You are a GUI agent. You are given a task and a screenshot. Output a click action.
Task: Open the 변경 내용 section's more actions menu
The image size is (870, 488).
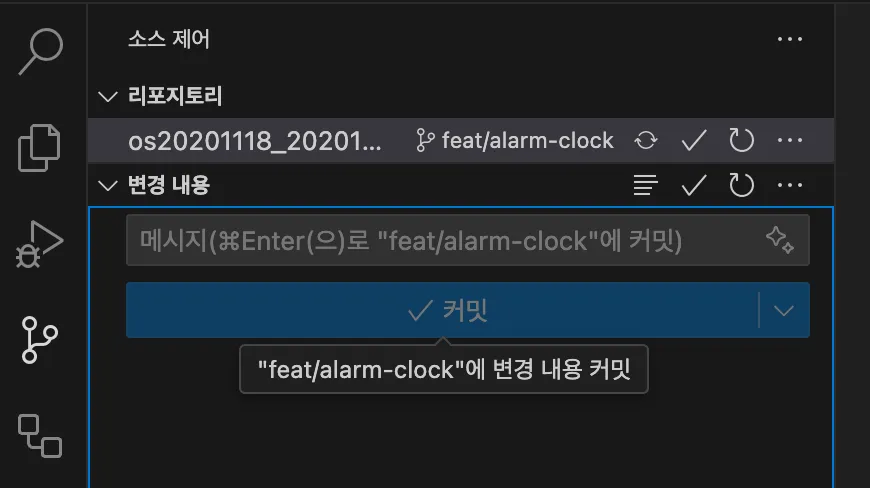tap(790, 185)
